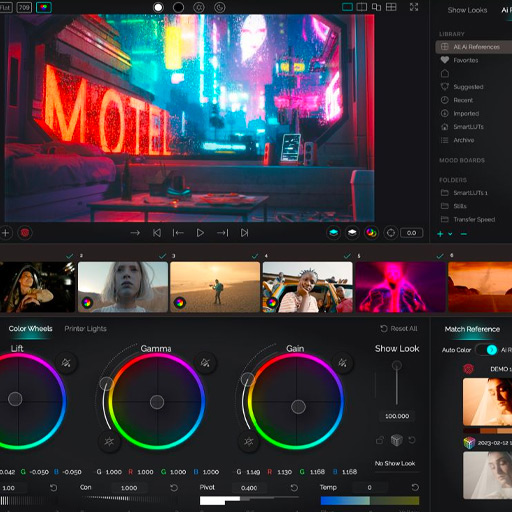Select the 709 color space button
The height and width of the screenshot is (512, 512).
coord(24,7)
